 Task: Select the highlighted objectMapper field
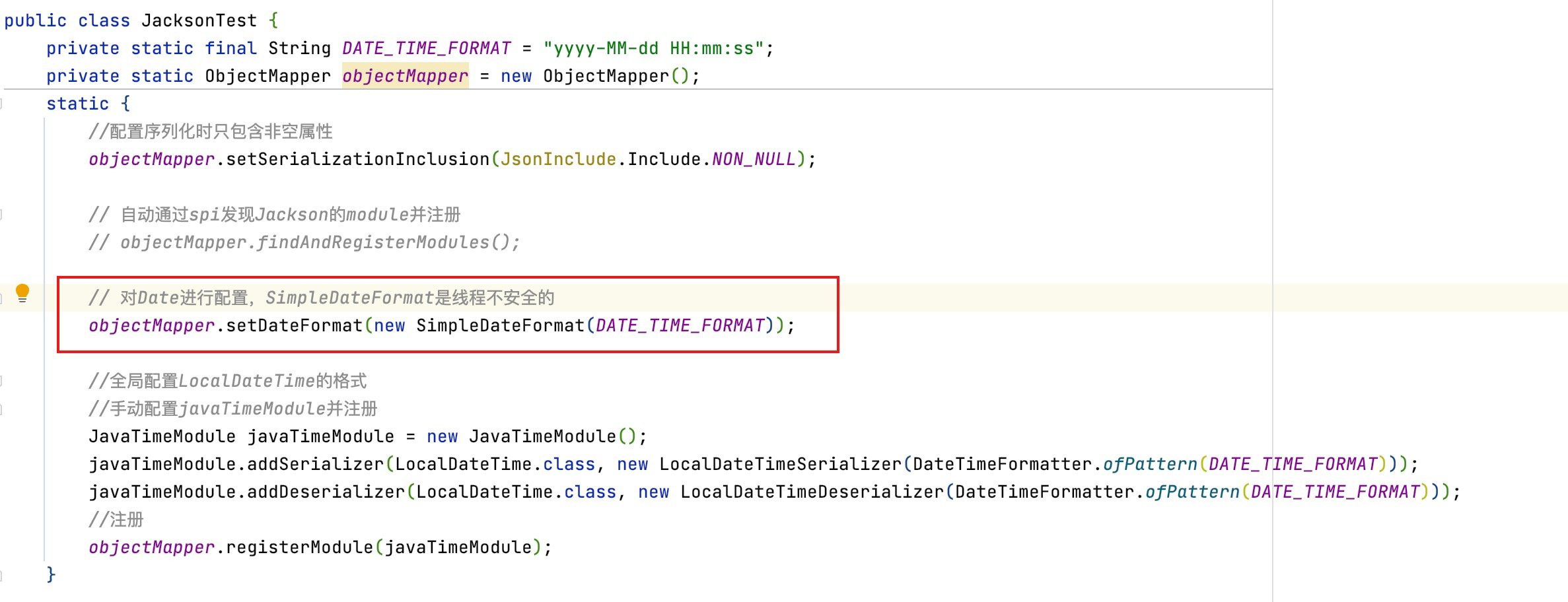click(404, 75)
